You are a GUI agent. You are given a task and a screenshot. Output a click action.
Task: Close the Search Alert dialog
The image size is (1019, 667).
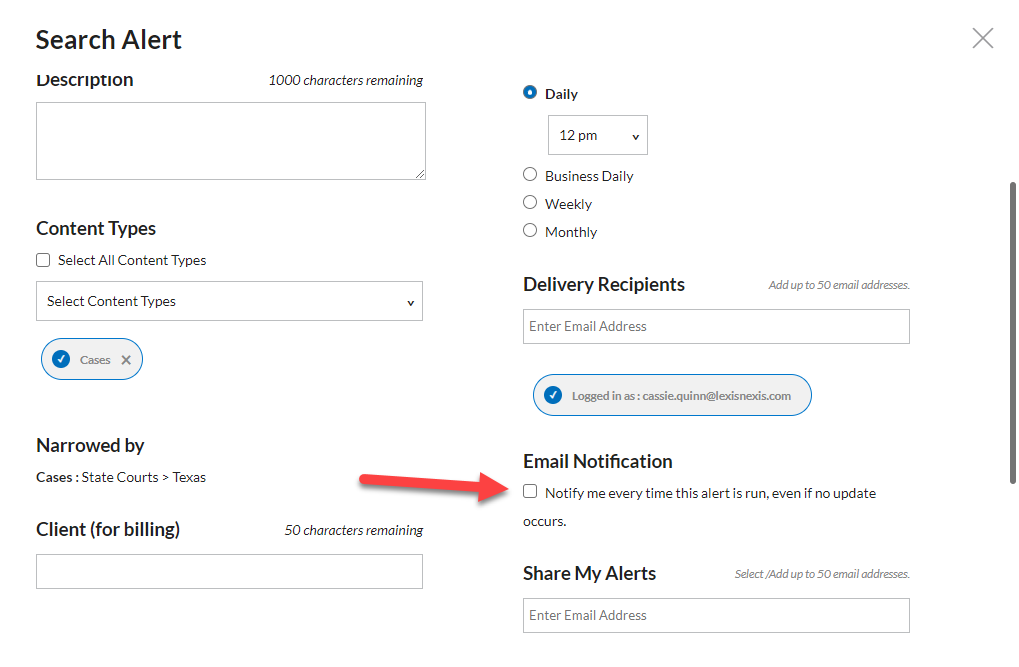coord(983,38)
